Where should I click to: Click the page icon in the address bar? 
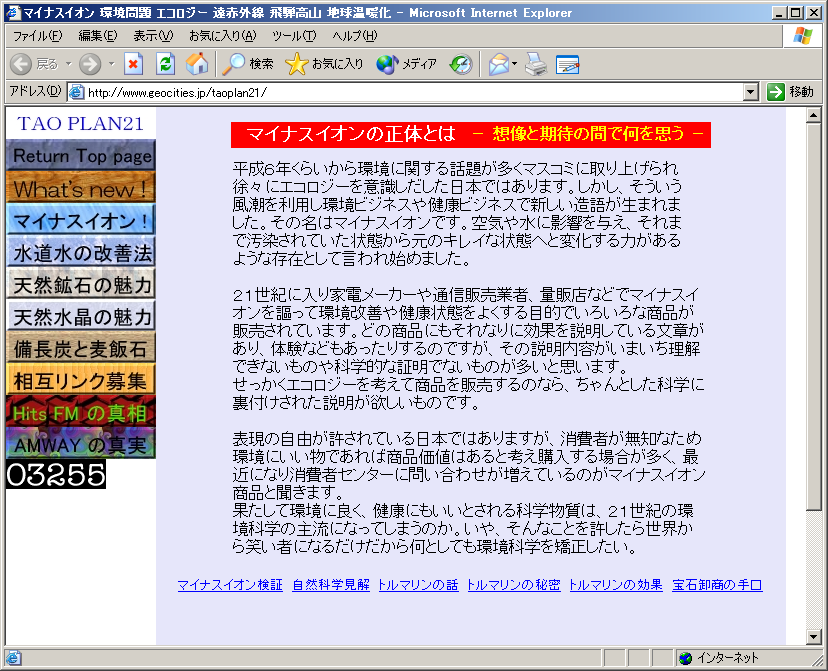77,92
